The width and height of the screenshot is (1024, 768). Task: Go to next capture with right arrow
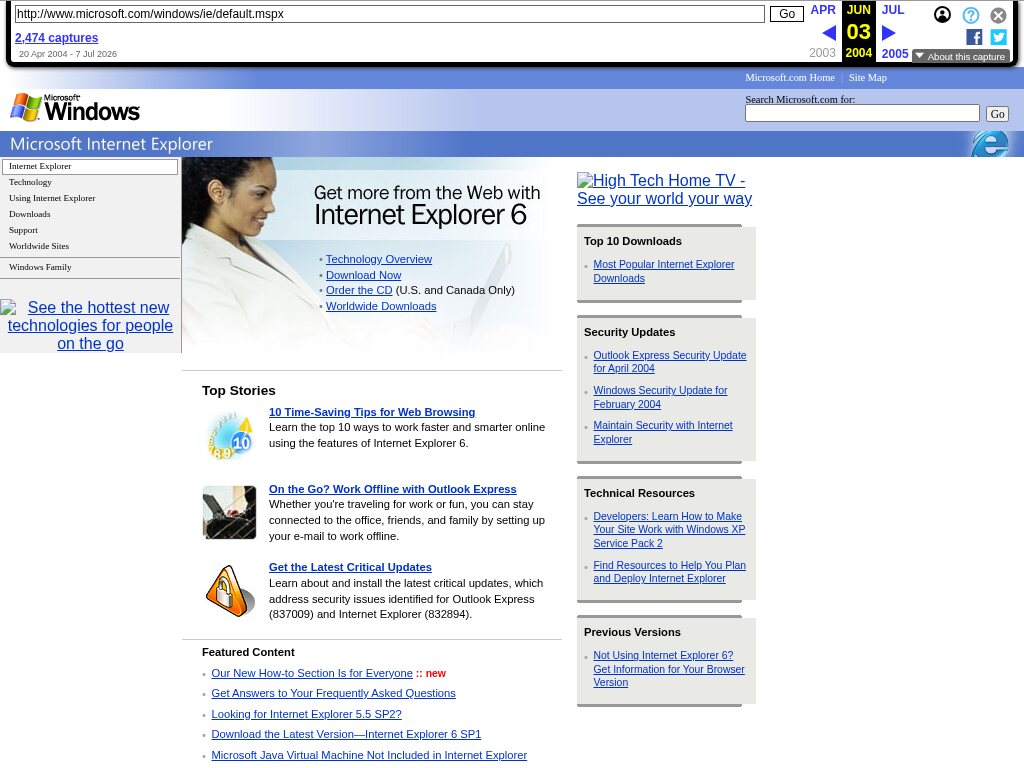(x=888, y=33)
